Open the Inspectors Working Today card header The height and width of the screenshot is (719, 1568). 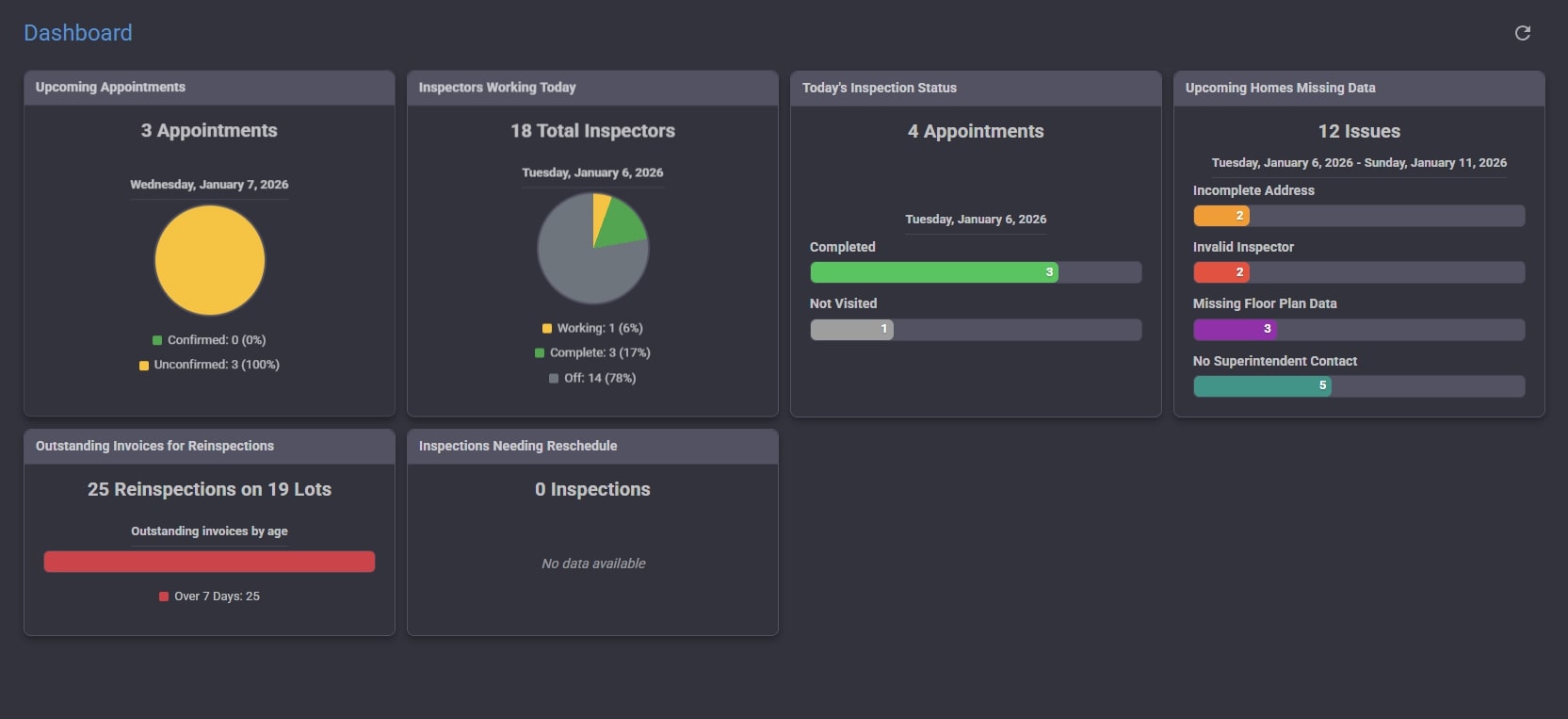(x=592, y=88)
